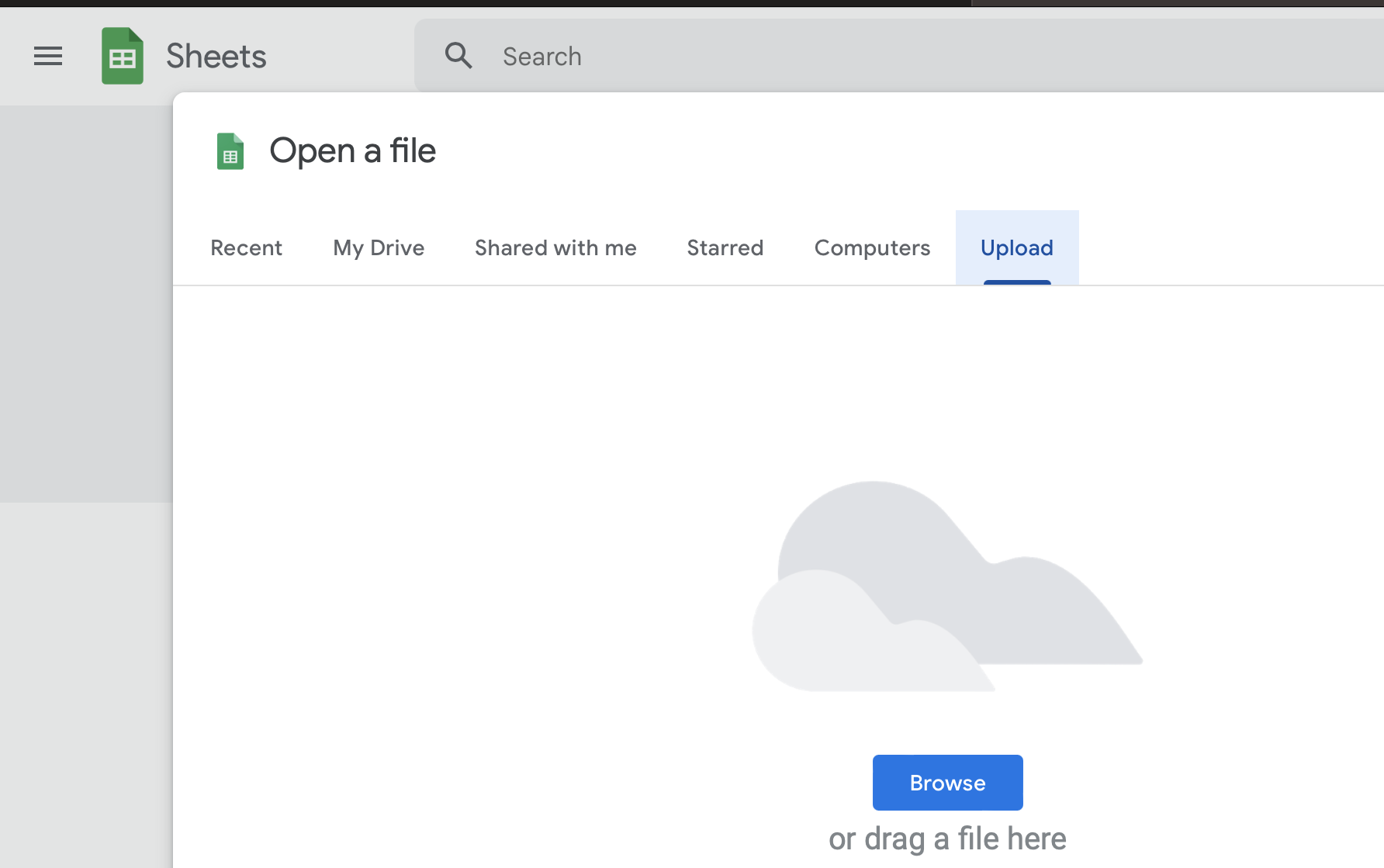
Task: Click the Sheets file icon beside Open a file
Action: (230, 151)
